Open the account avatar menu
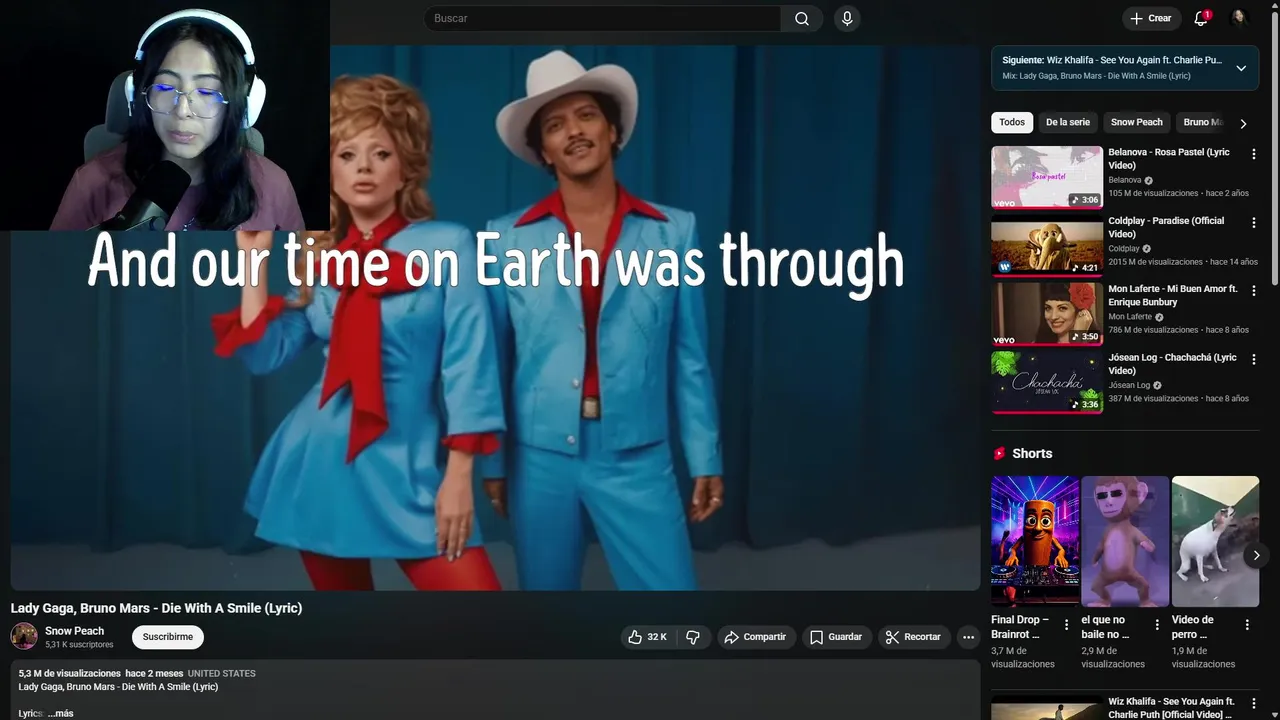This screenshot has width=1280, height=720. (x=1239, y=18)
